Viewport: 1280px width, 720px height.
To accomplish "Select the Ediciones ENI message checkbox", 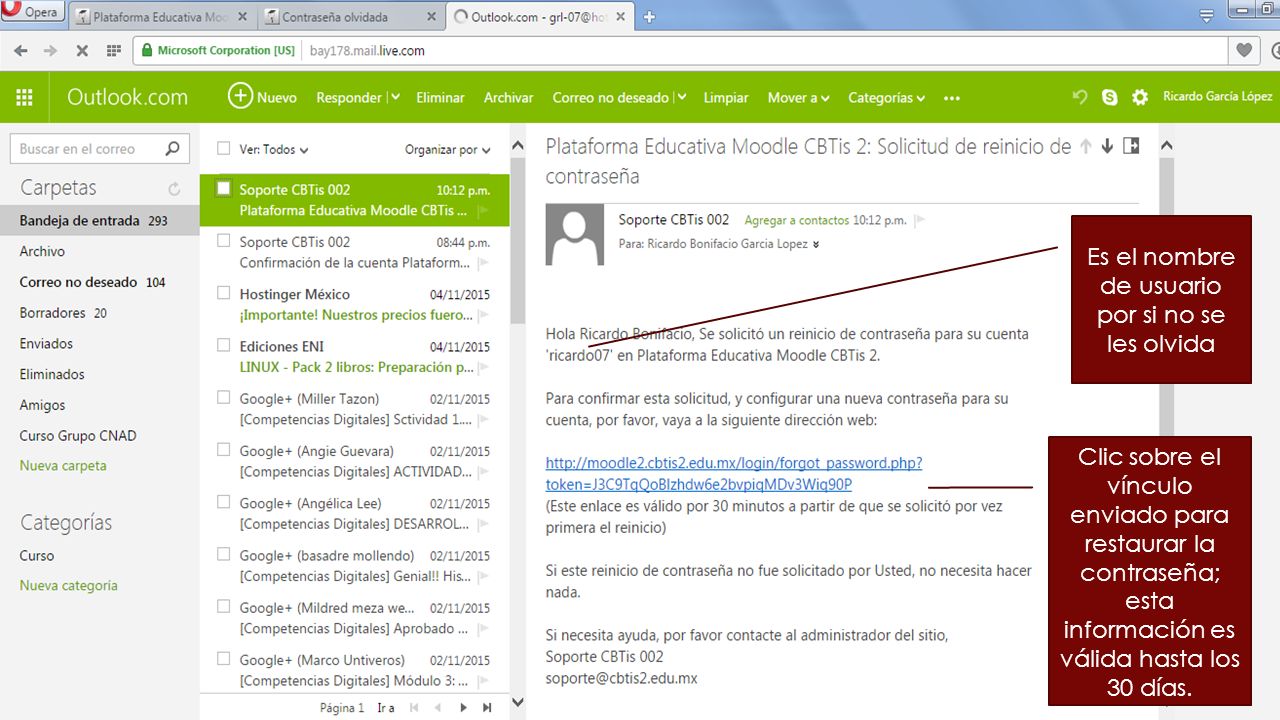I will click(x=224, y=345).
